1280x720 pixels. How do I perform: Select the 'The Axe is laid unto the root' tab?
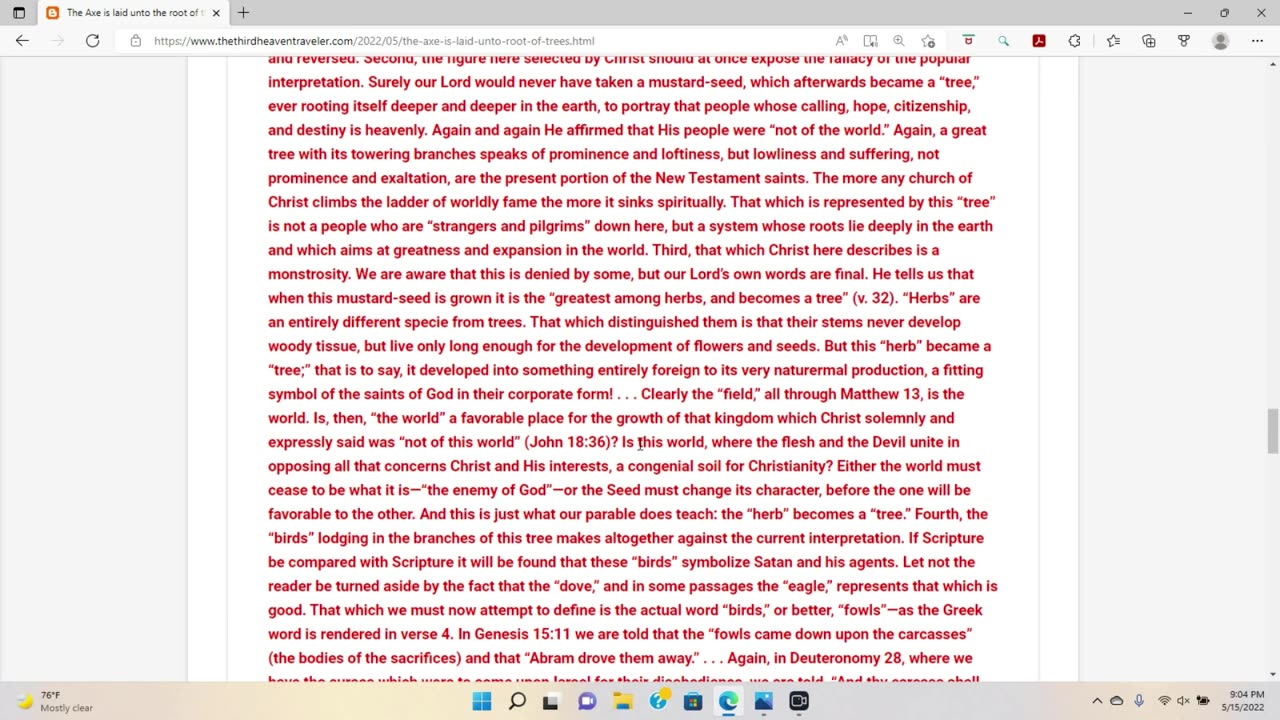(x=133, y=13)
